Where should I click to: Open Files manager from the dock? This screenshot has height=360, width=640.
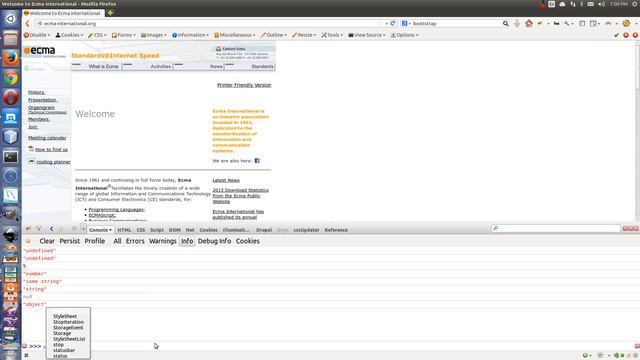click(11, 38)
